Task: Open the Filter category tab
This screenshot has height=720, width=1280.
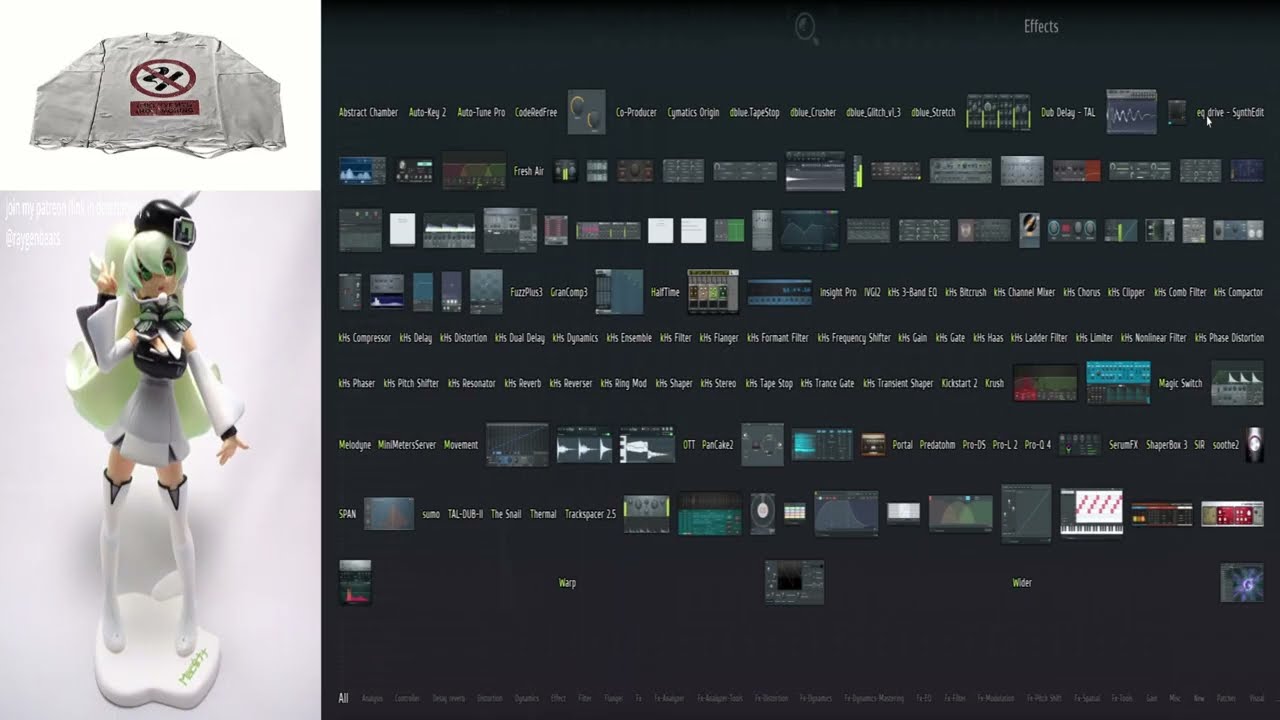Action: [585, 698]
